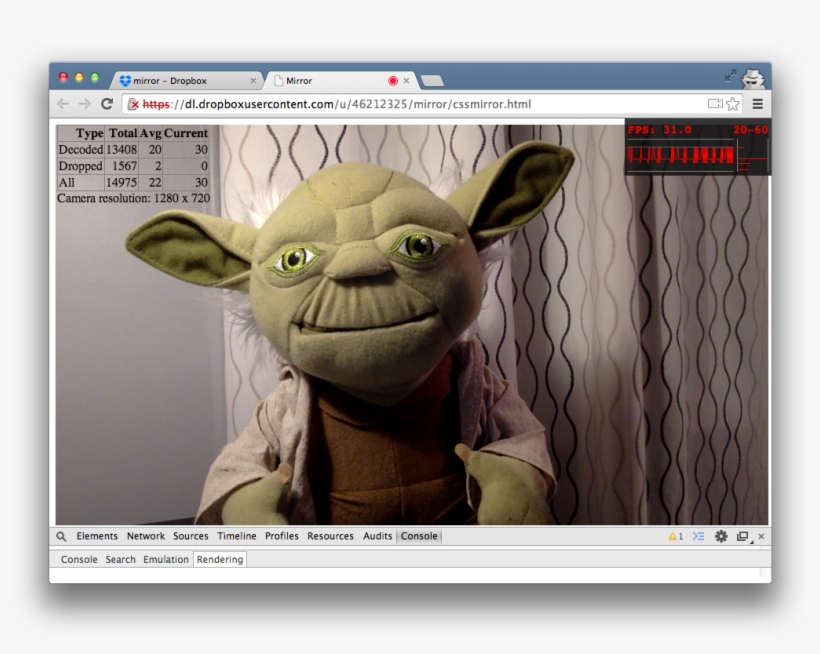Select the top Console panel tab
Screen dimensions: 820x654
click(x=419, y=536)
